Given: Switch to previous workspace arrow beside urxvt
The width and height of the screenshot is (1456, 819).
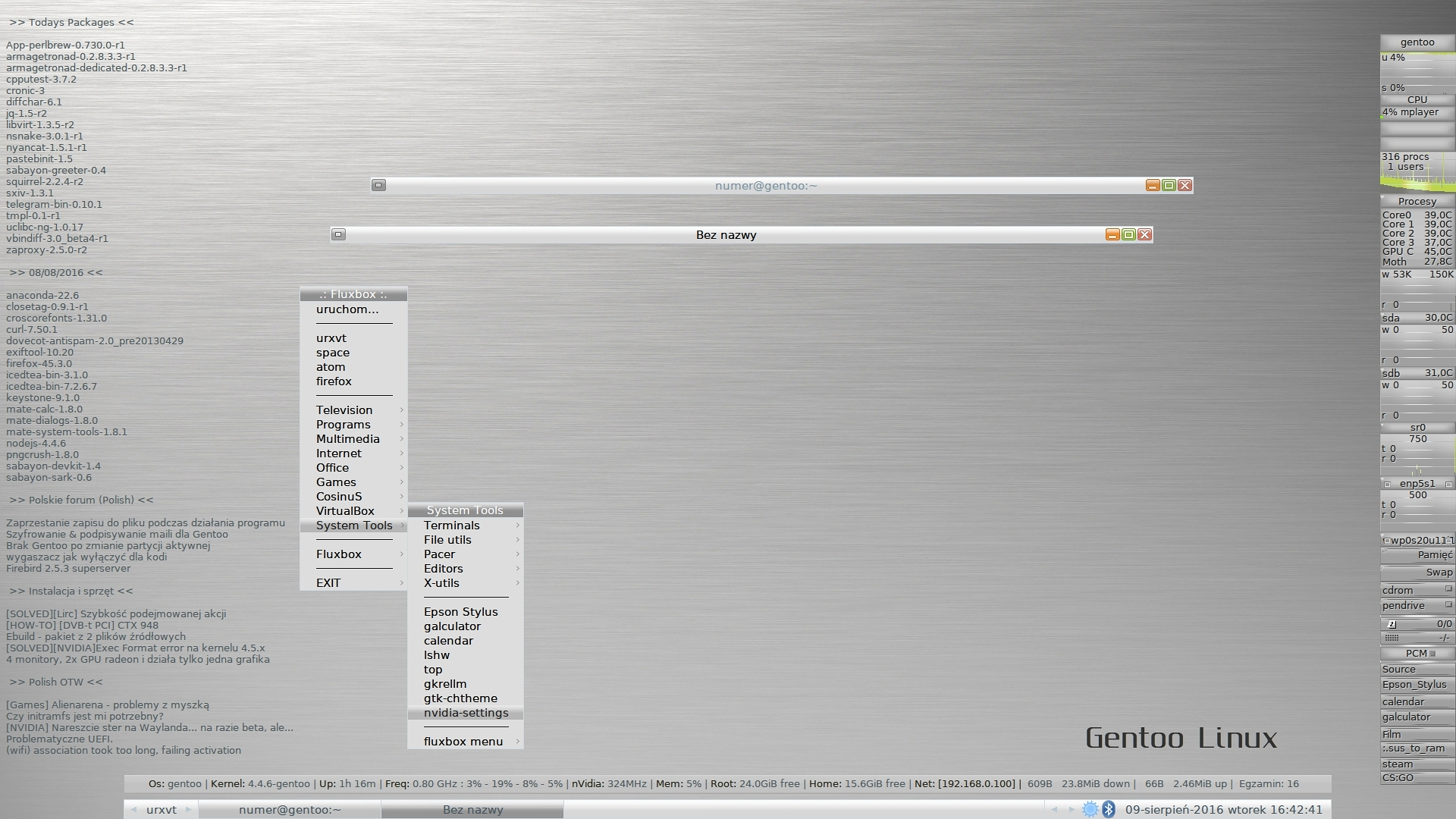Looking at the screenshot, I should (x=133, y=809).
